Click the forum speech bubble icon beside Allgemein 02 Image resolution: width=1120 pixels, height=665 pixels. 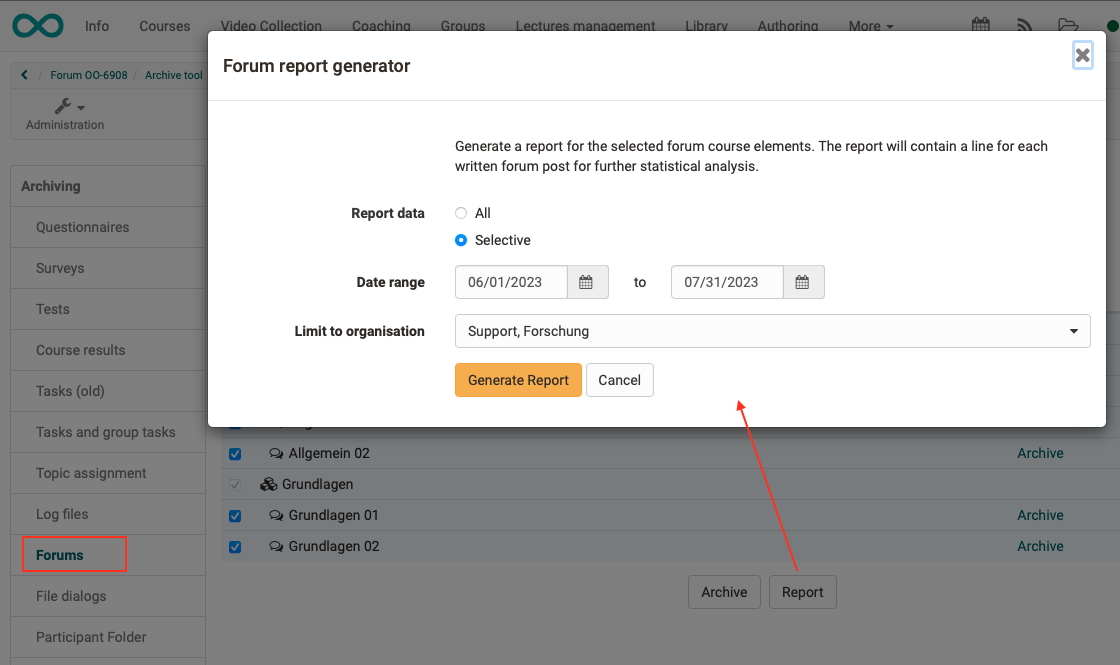click(277, 453)
